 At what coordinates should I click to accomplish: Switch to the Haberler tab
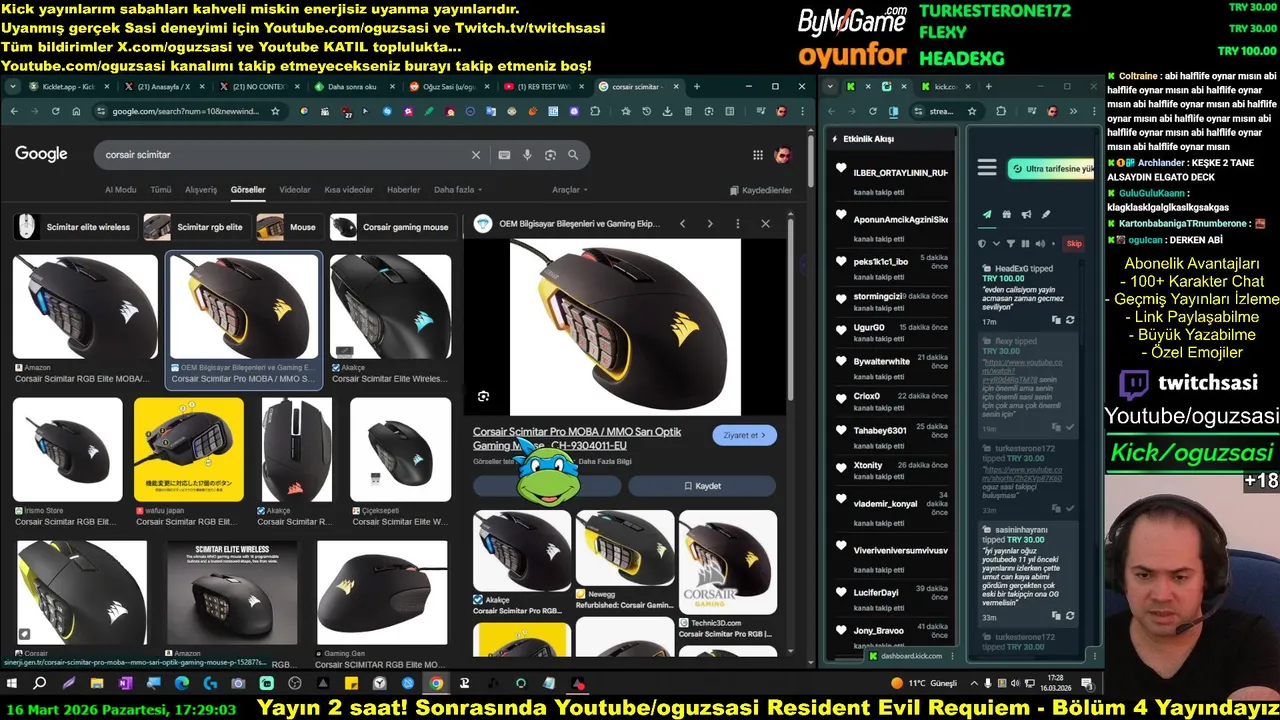click(404, 190)
